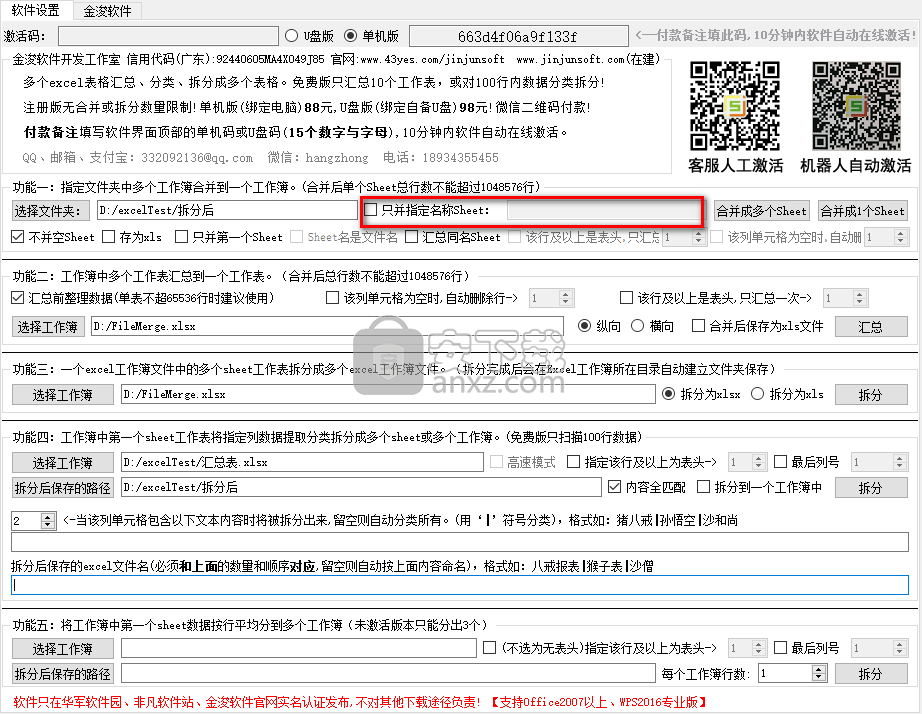922x714 pixels.
Task: Open the 金浚软件 tab
Action: [x=108, y=11]
